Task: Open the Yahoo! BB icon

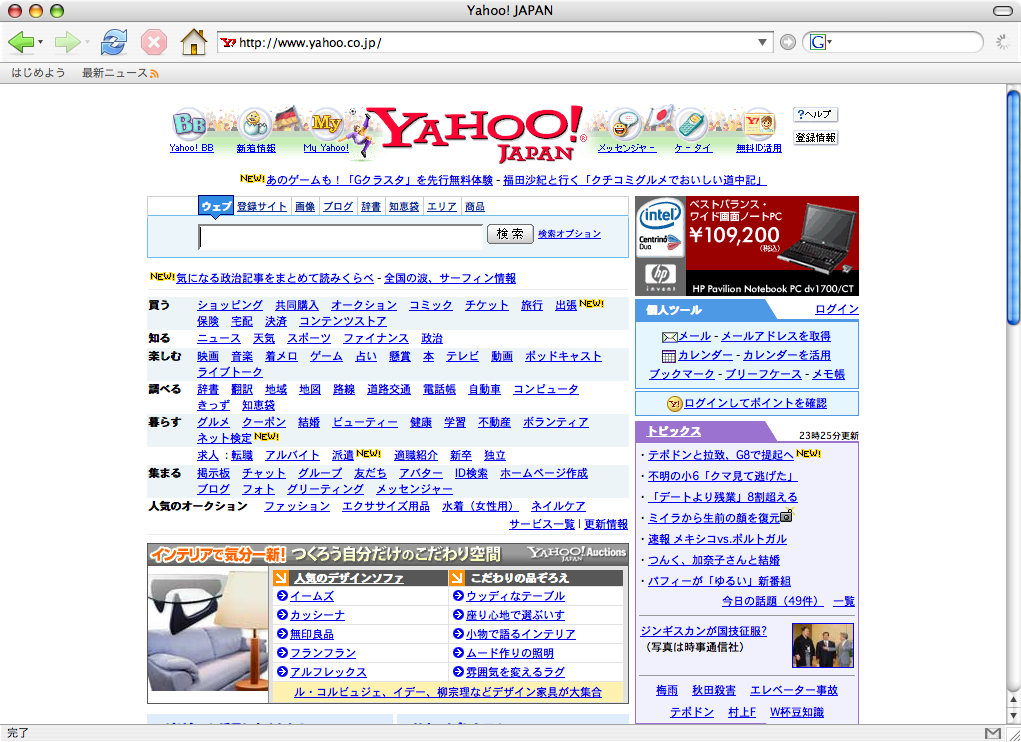Action: click(189, 123)
